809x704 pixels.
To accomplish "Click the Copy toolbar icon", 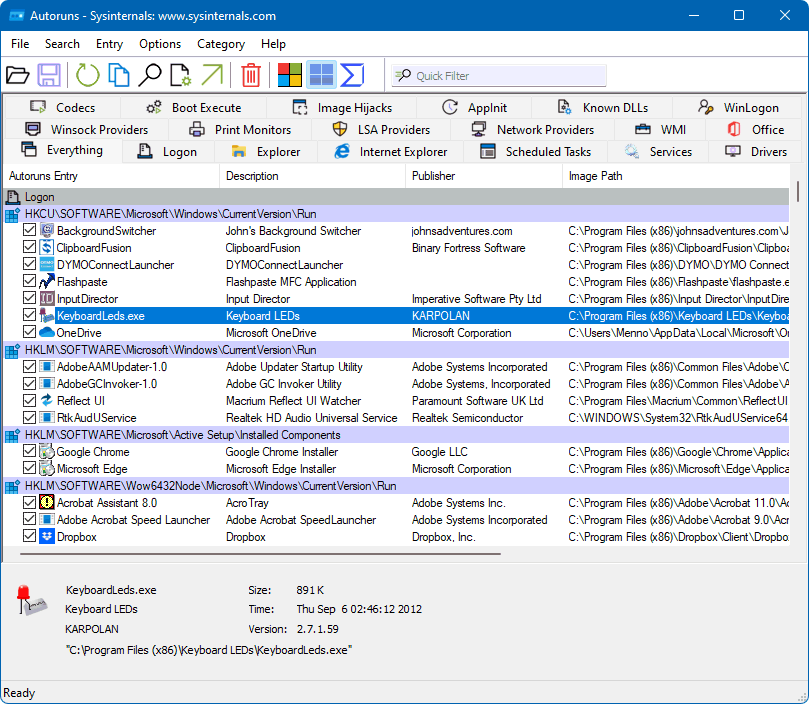I will click(x=119, y=75).
